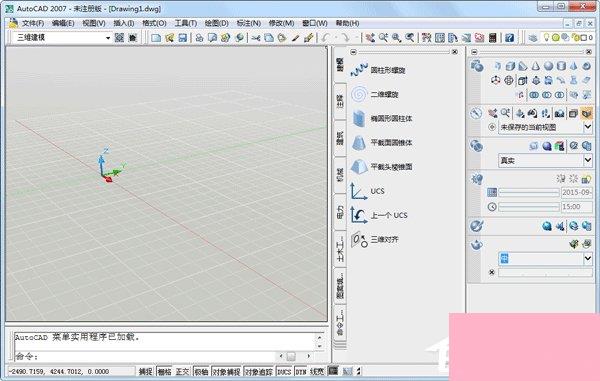
Task: Open the 真实 visual style dropdown
Action: point(588,160)
